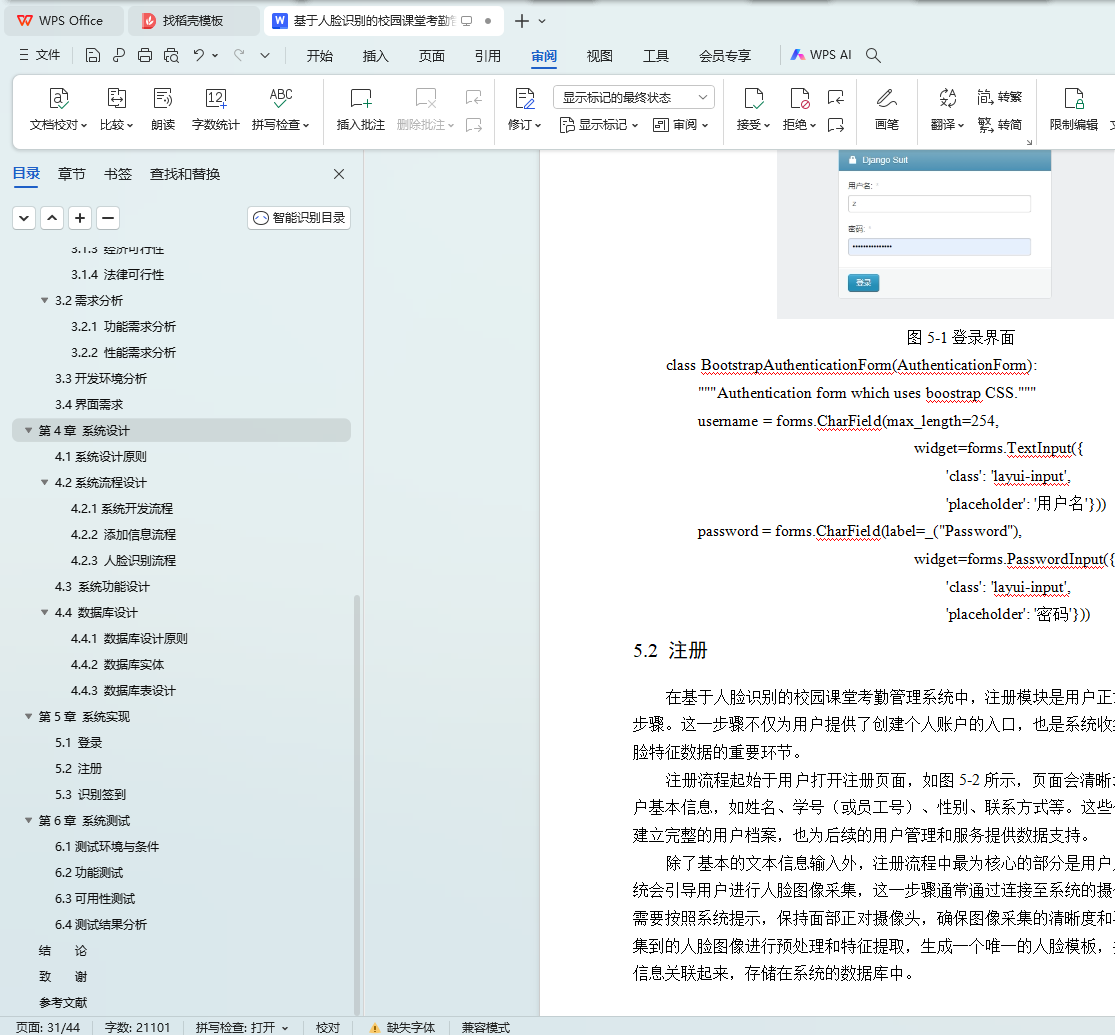Click the 页面: 31/44 page indicator

[48, 1027]
